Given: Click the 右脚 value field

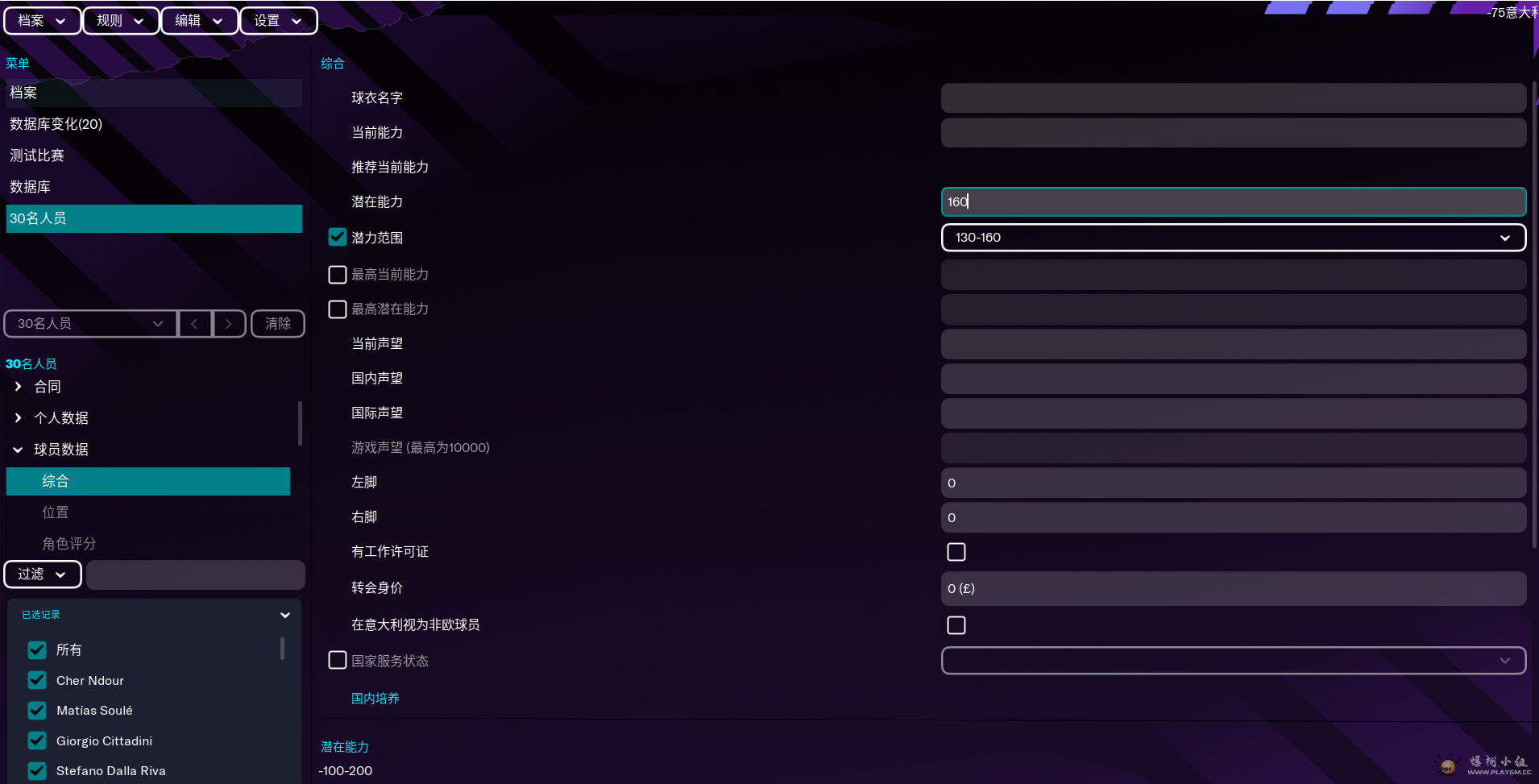Looking at the screenshot, I should (1234, 517).
